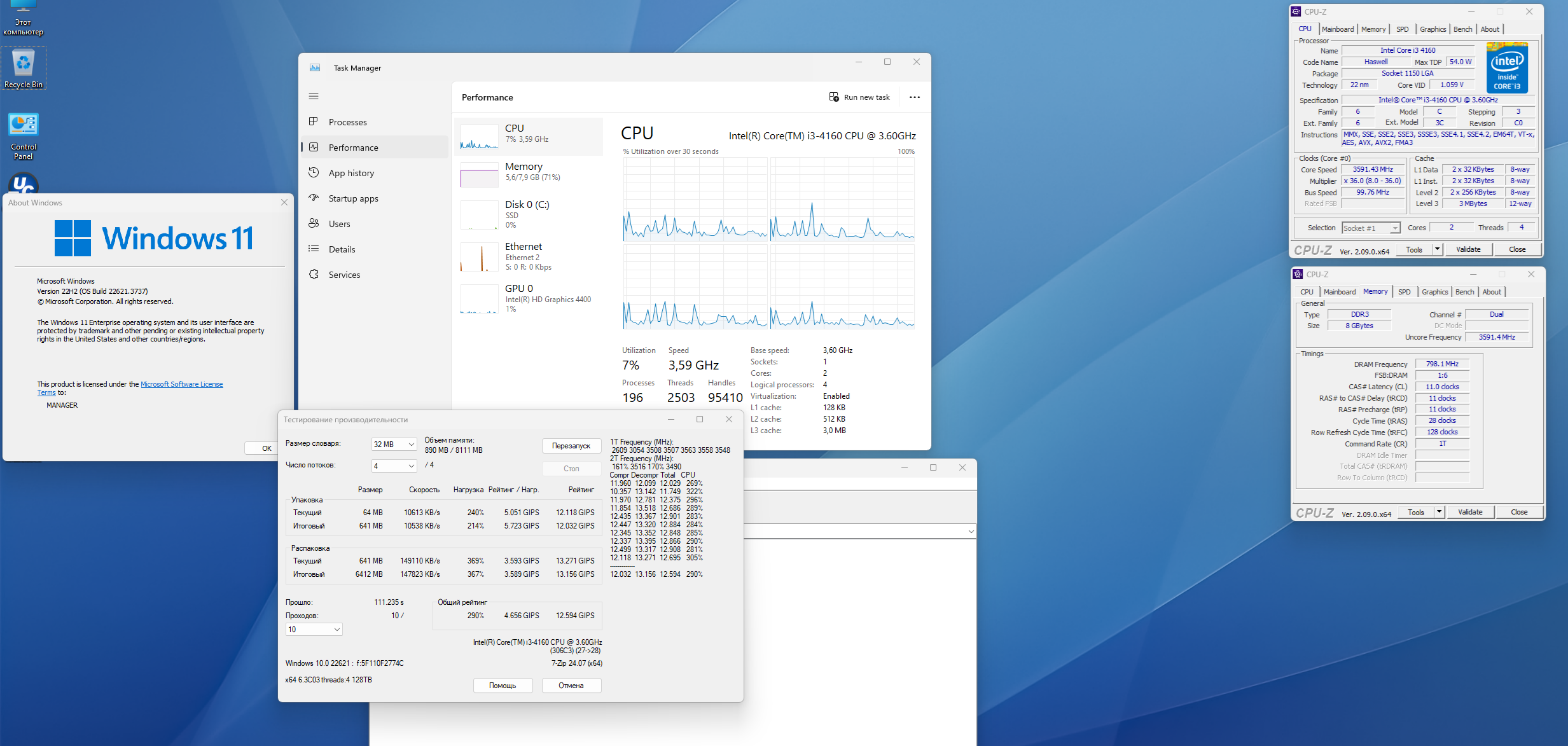Expand the dropdown in the background window
The image size is (1568, 746).
tap(971, 532)
